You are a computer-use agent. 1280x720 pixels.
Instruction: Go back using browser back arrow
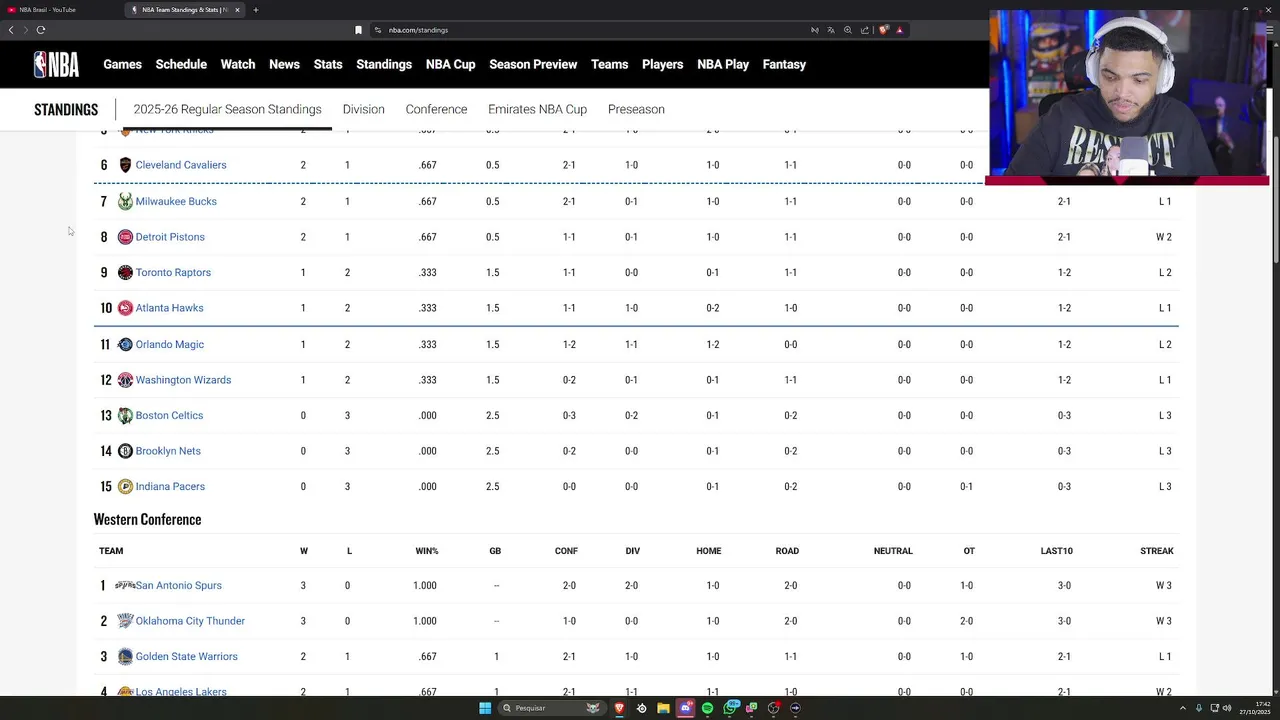click(x=11, y=30)
